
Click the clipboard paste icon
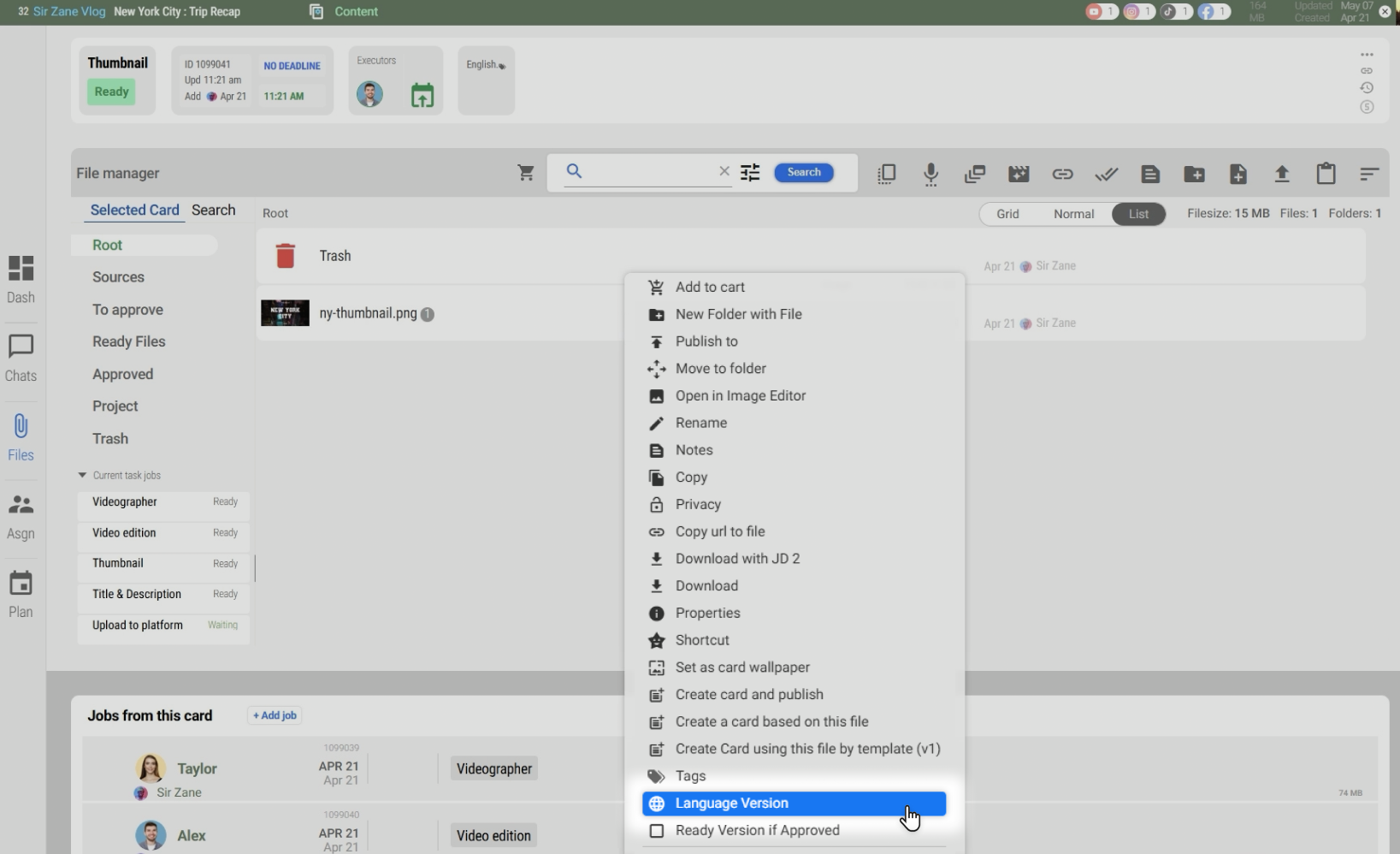[1326, 174]
